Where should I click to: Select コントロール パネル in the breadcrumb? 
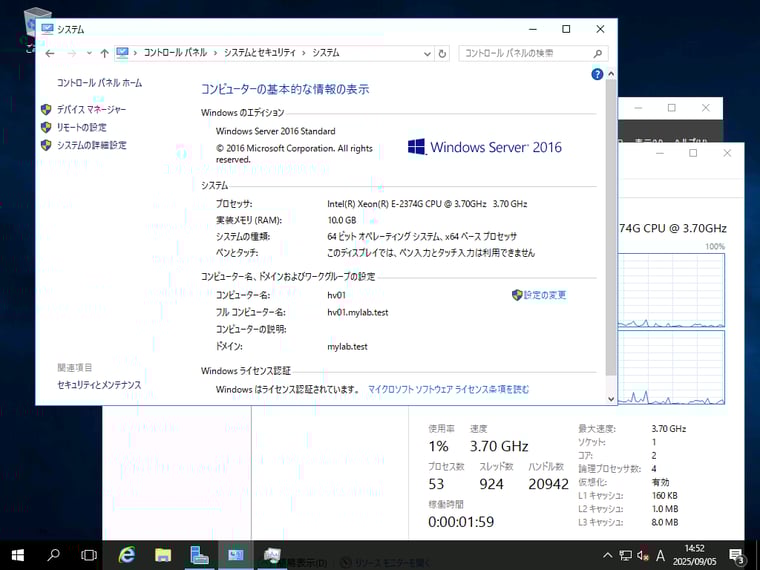click(175, 53)
